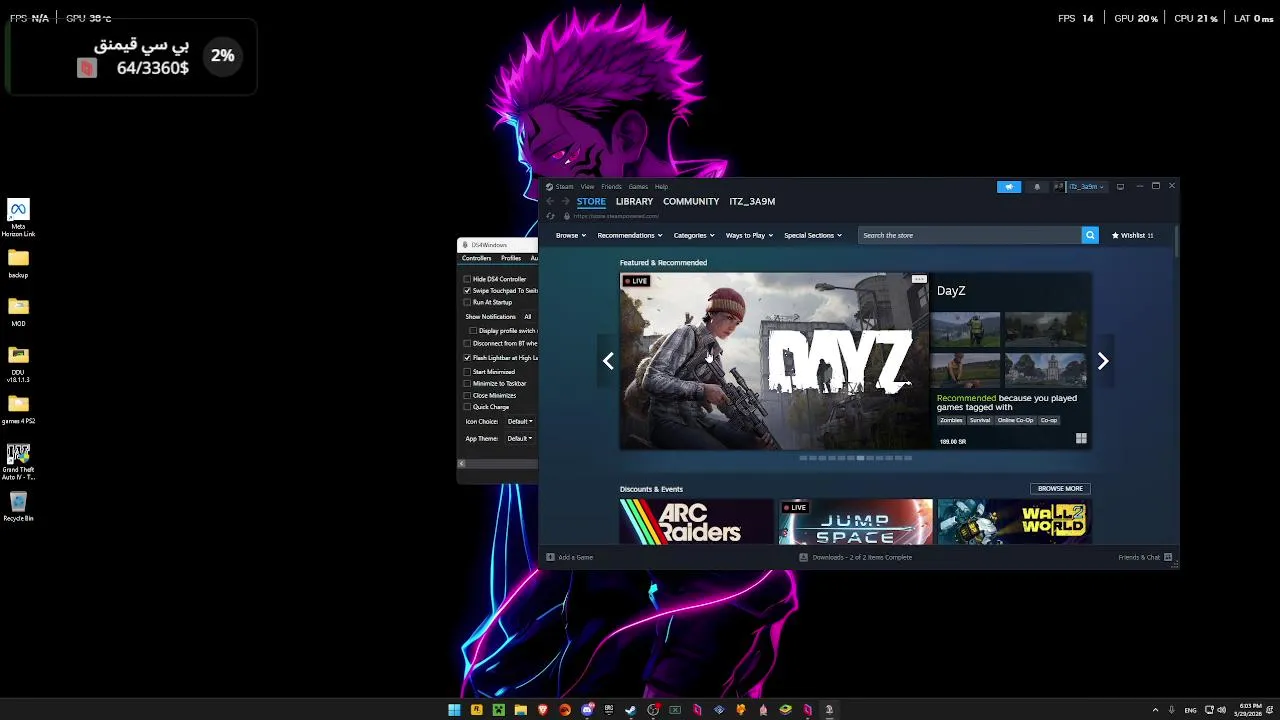Open the Controllers tab in DS4Windows
The image size is (1280, 720).
(x=477, y=259)
